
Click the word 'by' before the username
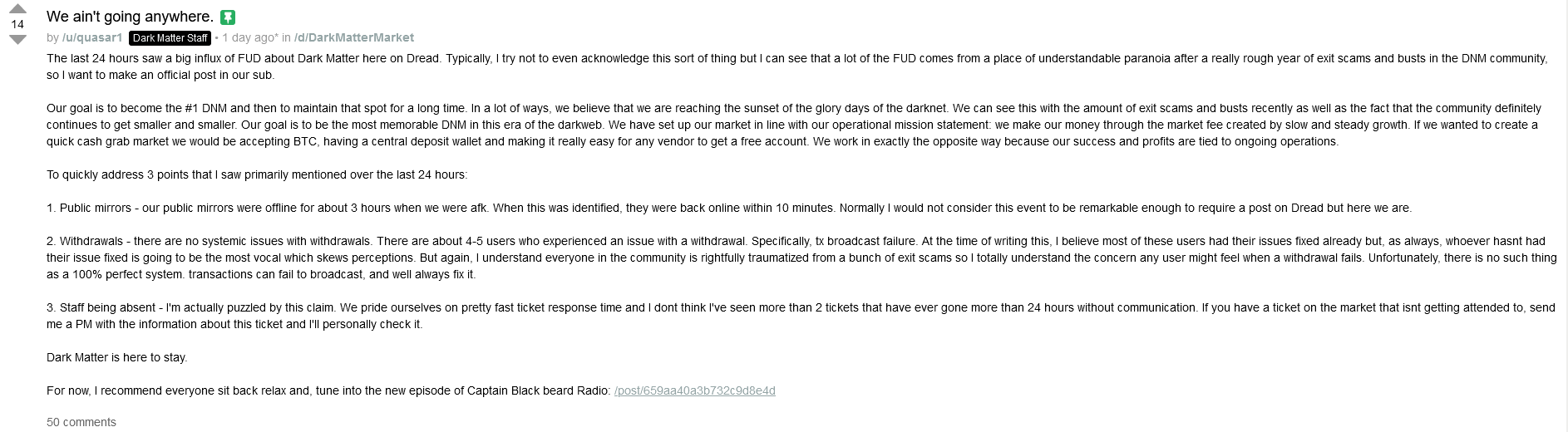(x=52, y=37)
